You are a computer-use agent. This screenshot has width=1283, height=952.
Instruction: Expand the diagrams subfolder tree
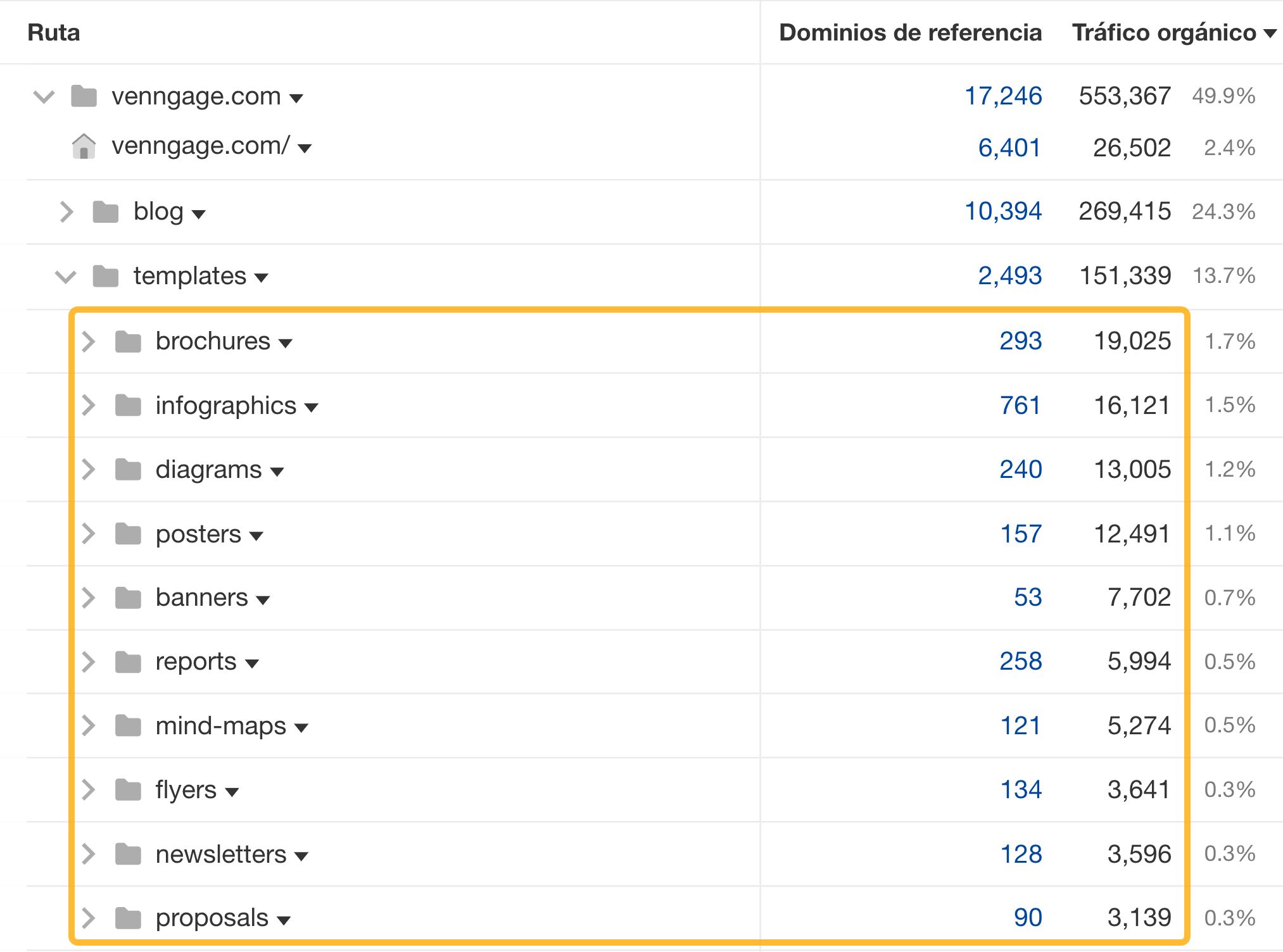[x=88, y=469]
